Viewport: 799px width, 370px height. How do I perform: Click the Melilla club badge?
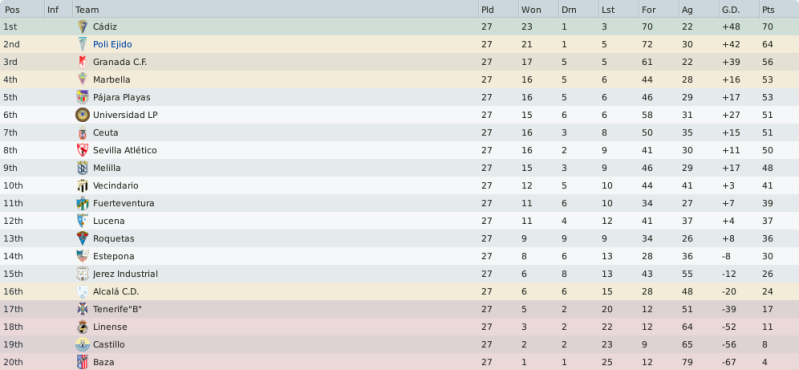click(83, 168)
